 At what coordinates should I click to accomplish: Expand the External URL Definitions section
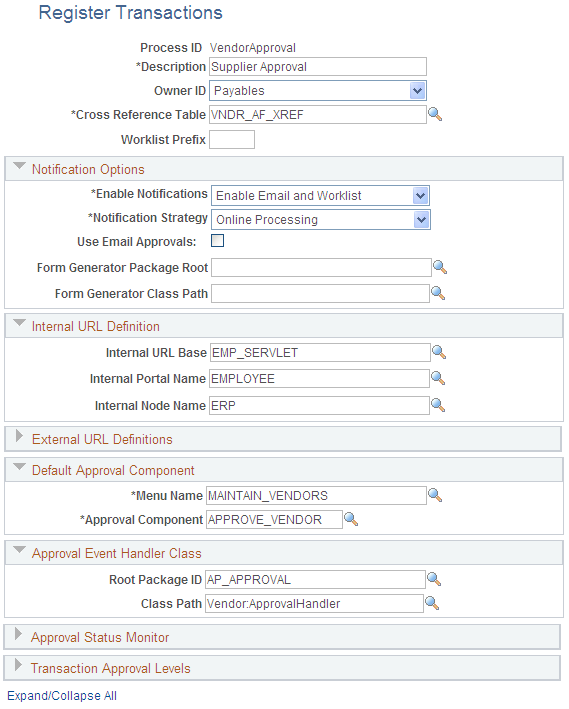coord(19,436)
